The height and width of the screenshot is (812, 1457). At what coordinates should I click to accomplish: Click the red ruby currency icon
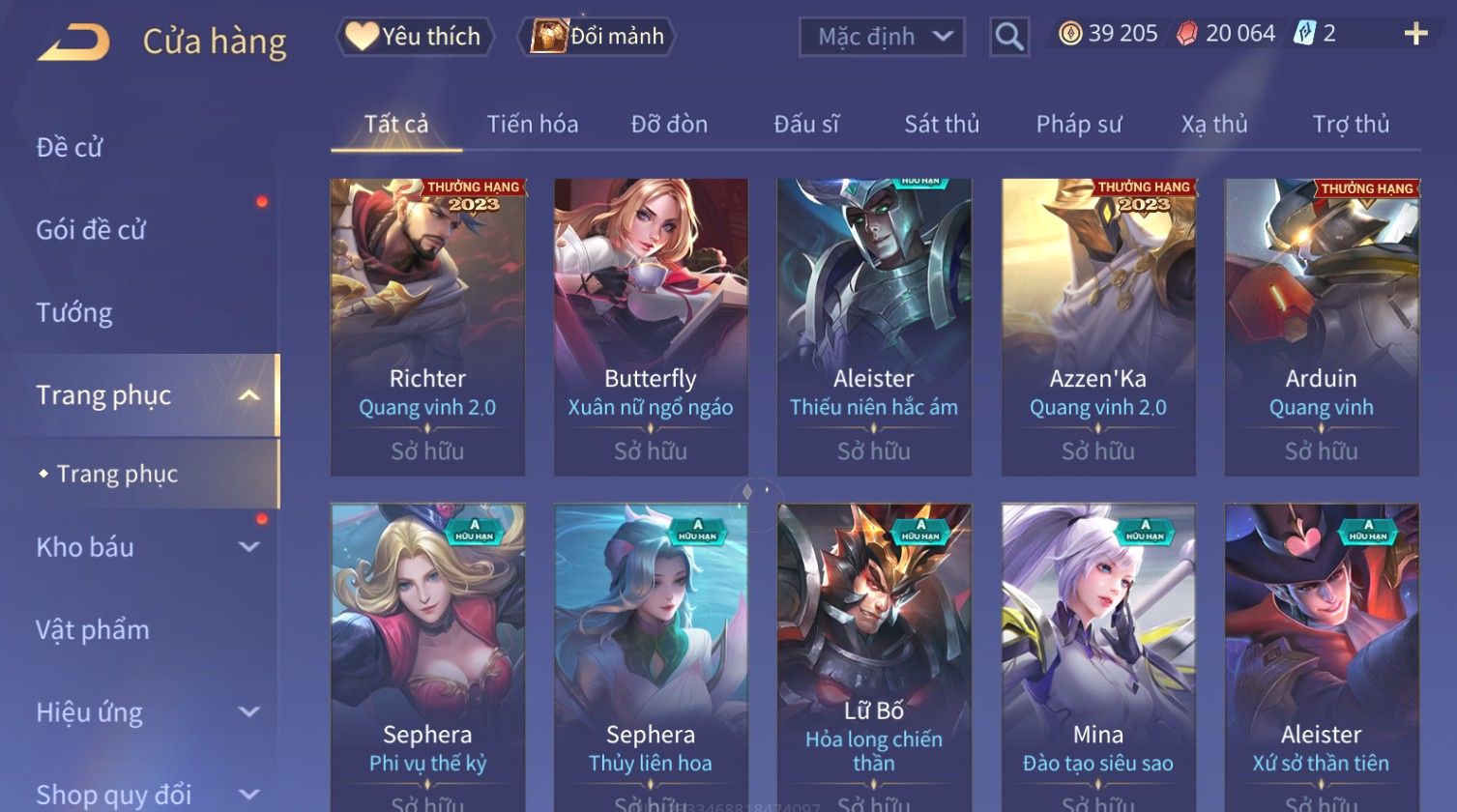tap(1186, 35)
